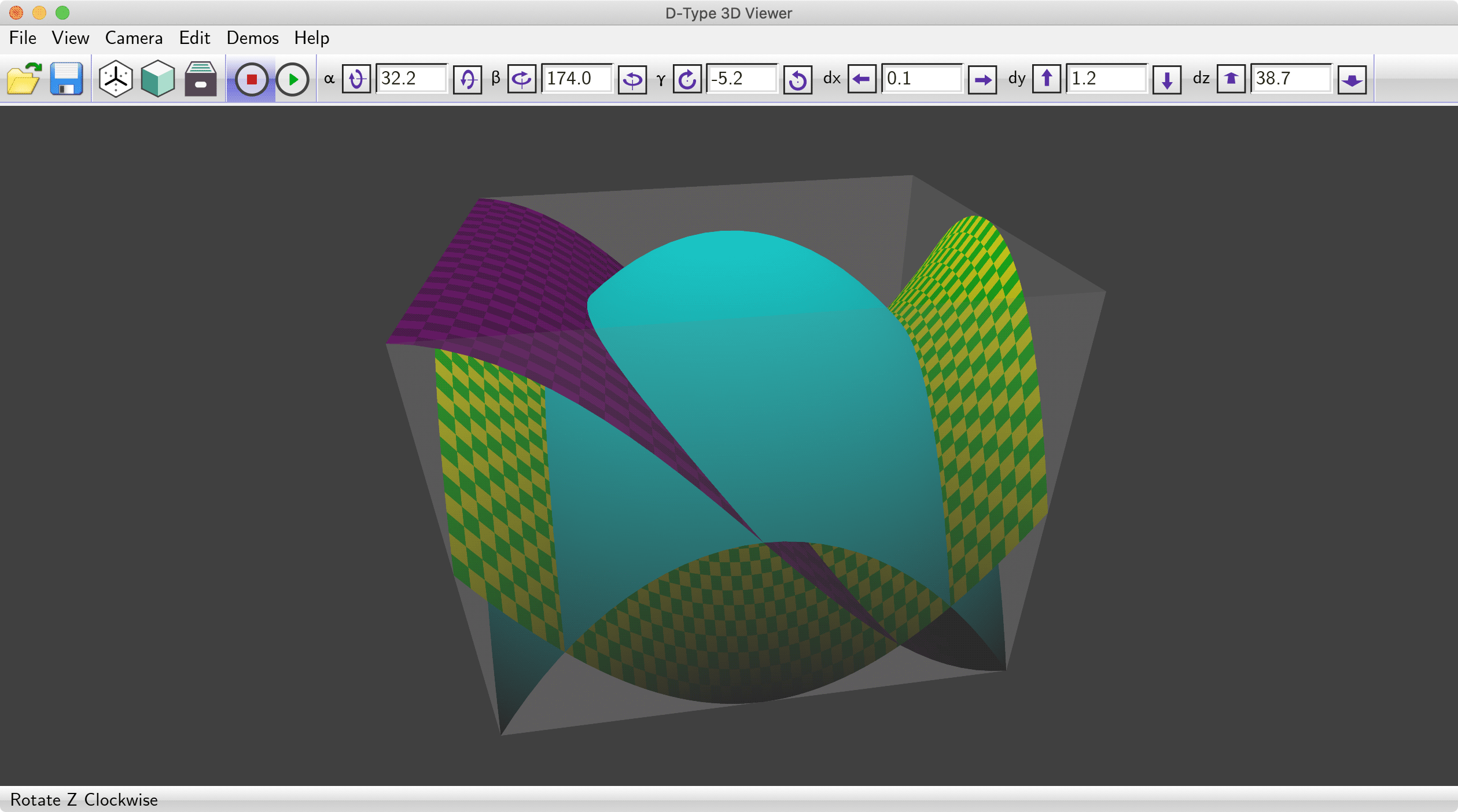Move dx right with arrow

[x=982, y=79]
